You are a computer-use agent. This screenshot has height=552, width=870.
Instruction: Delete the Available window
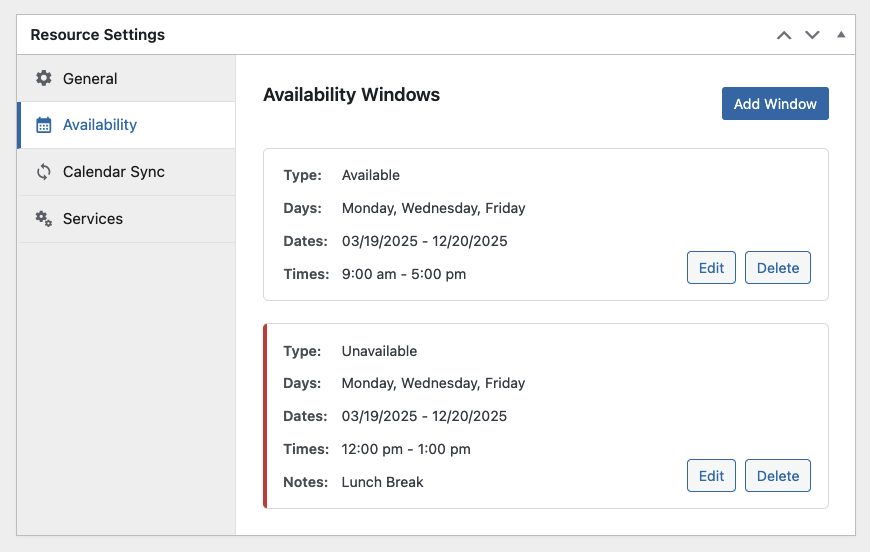[778, 267]
